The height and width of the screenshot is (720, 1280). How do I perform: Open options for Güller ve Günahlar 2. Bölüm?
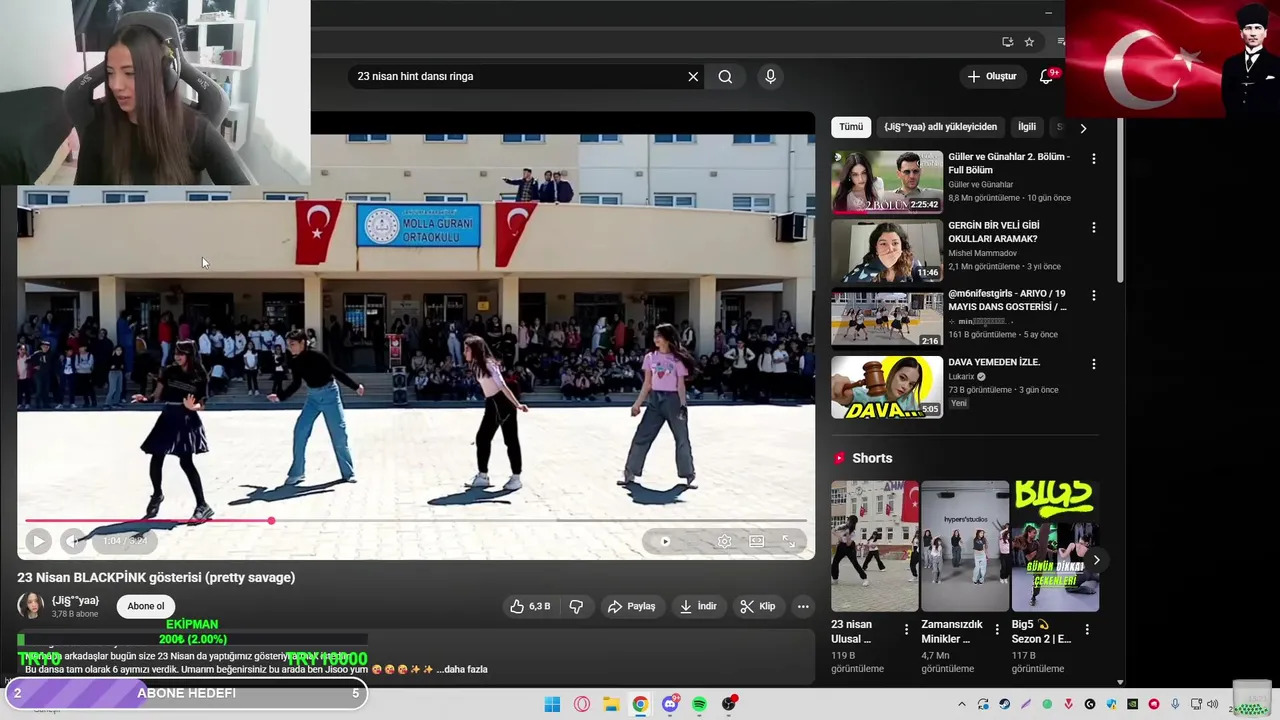click(x=1093, y=159)
